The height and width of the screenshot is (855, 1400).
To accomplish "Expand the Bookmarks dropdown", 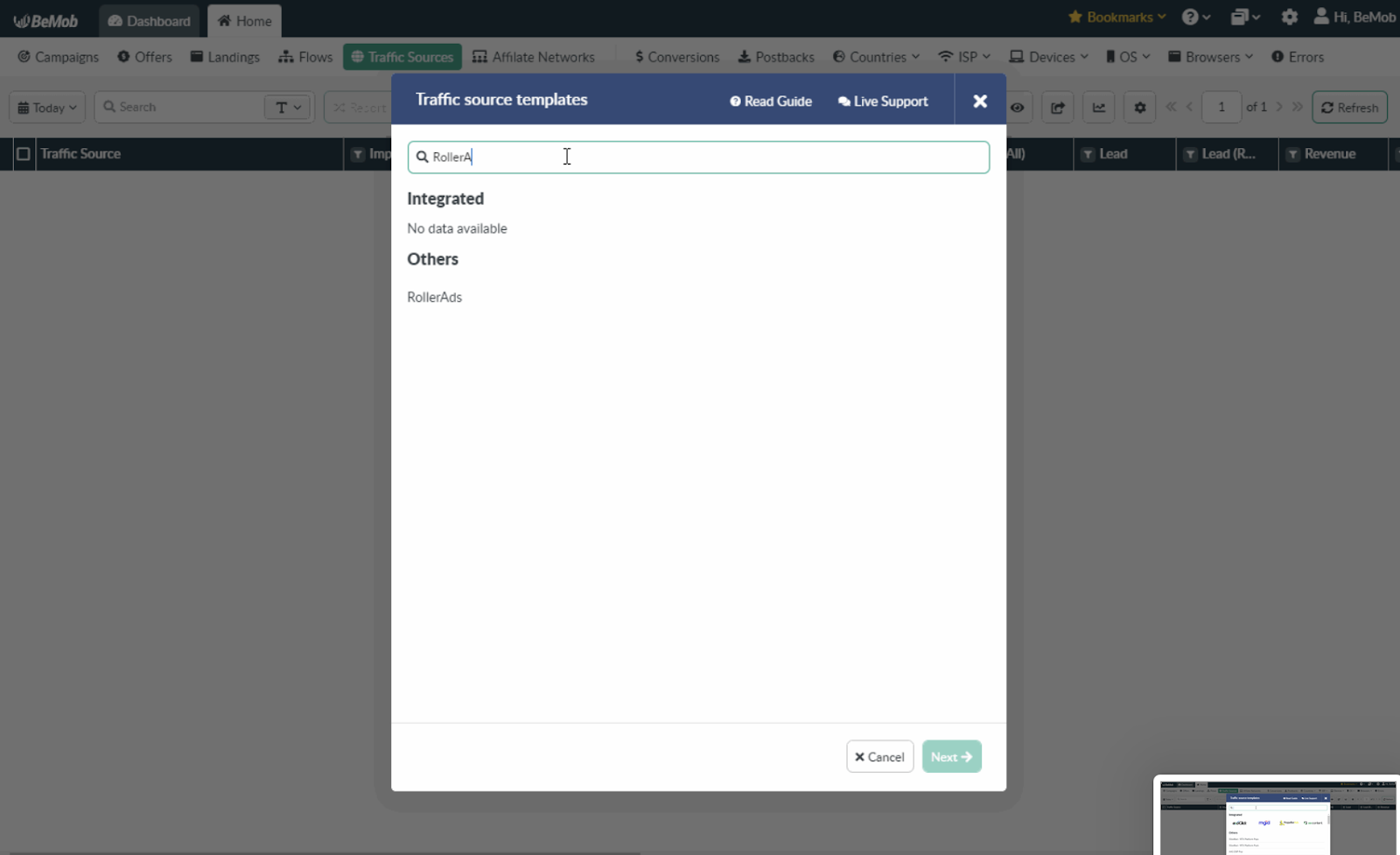I will 1117,18.
